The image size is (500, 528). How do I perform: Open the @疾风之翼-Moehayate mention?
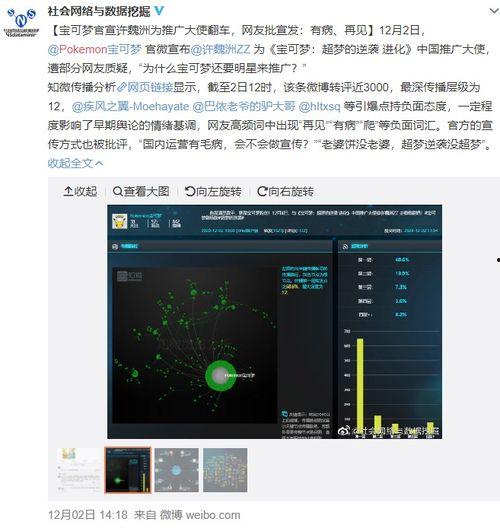(x=130, y=106)
